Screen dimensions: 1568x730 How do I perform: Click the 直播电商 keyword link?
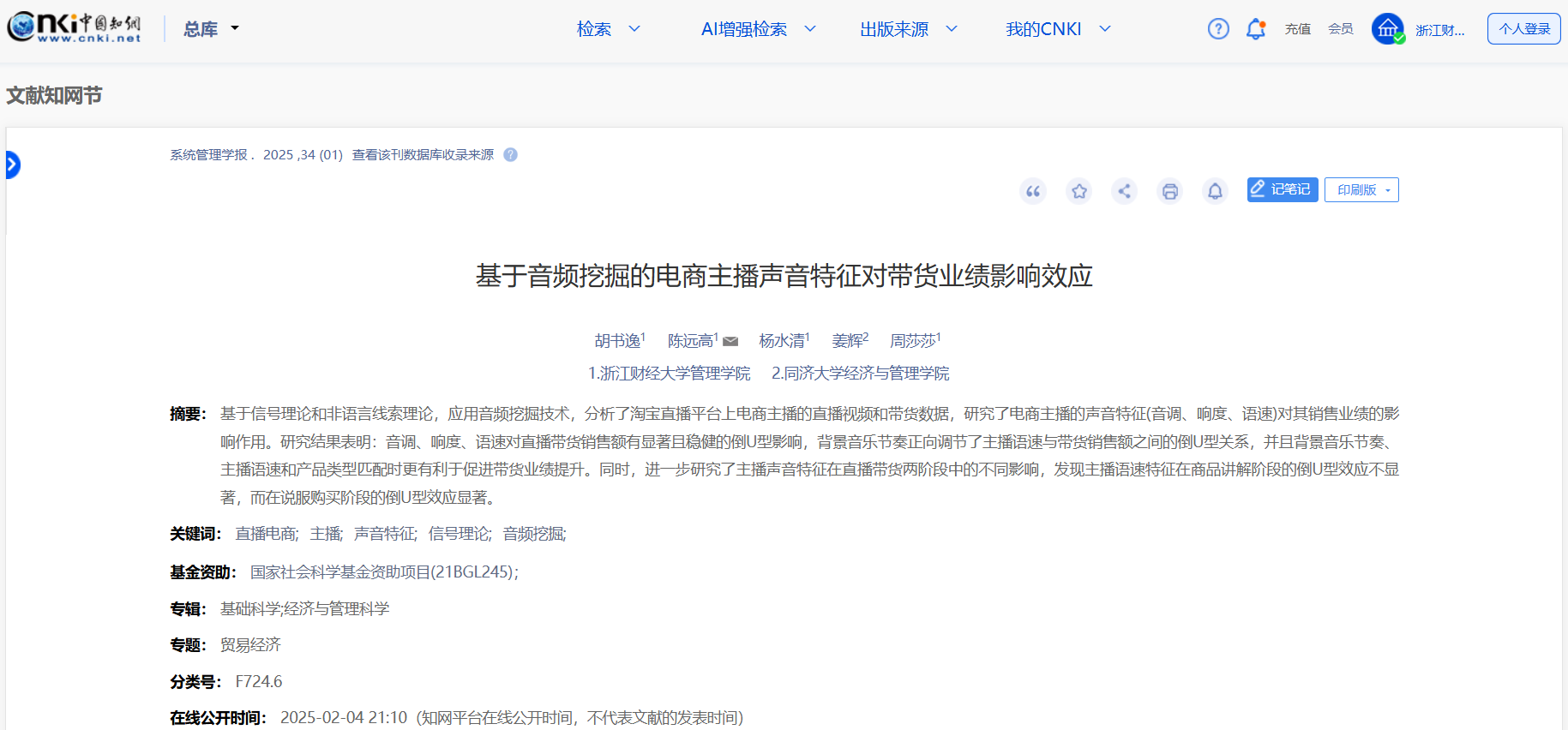266,534
